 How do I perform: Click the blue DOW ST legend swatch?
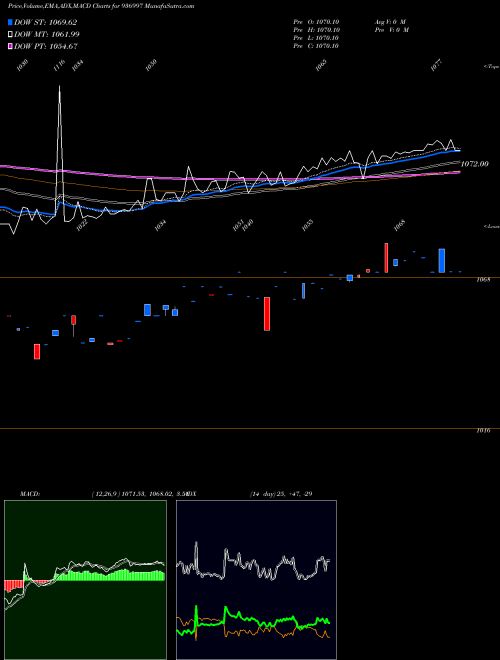coord(11,22)
